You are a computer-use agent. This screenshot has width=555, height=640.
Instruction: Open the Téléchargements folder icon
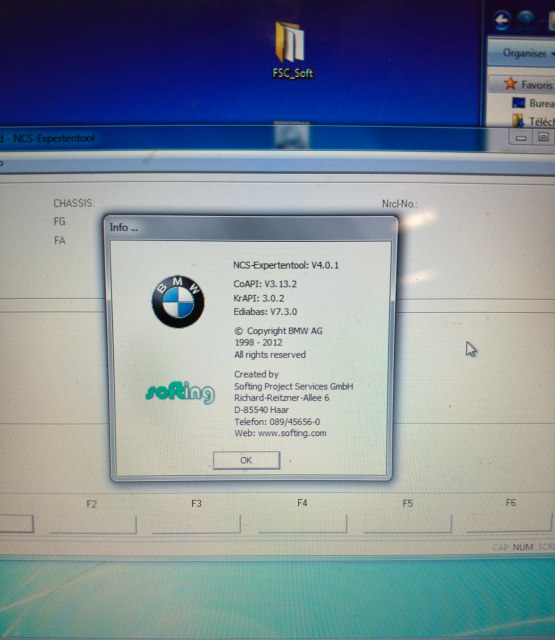518,120
